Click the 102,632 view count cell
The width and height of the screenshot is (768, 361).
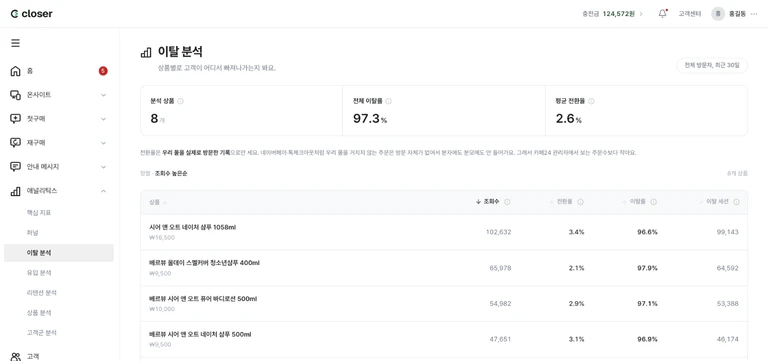click(498, 232)
